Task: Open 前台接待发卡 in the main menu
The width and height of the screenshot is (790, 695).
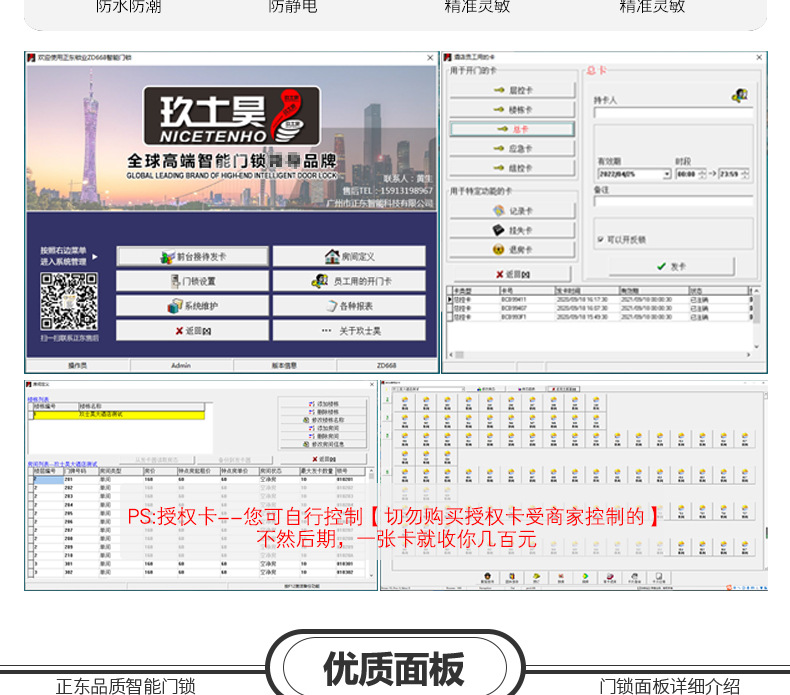Action: [192, 257]
